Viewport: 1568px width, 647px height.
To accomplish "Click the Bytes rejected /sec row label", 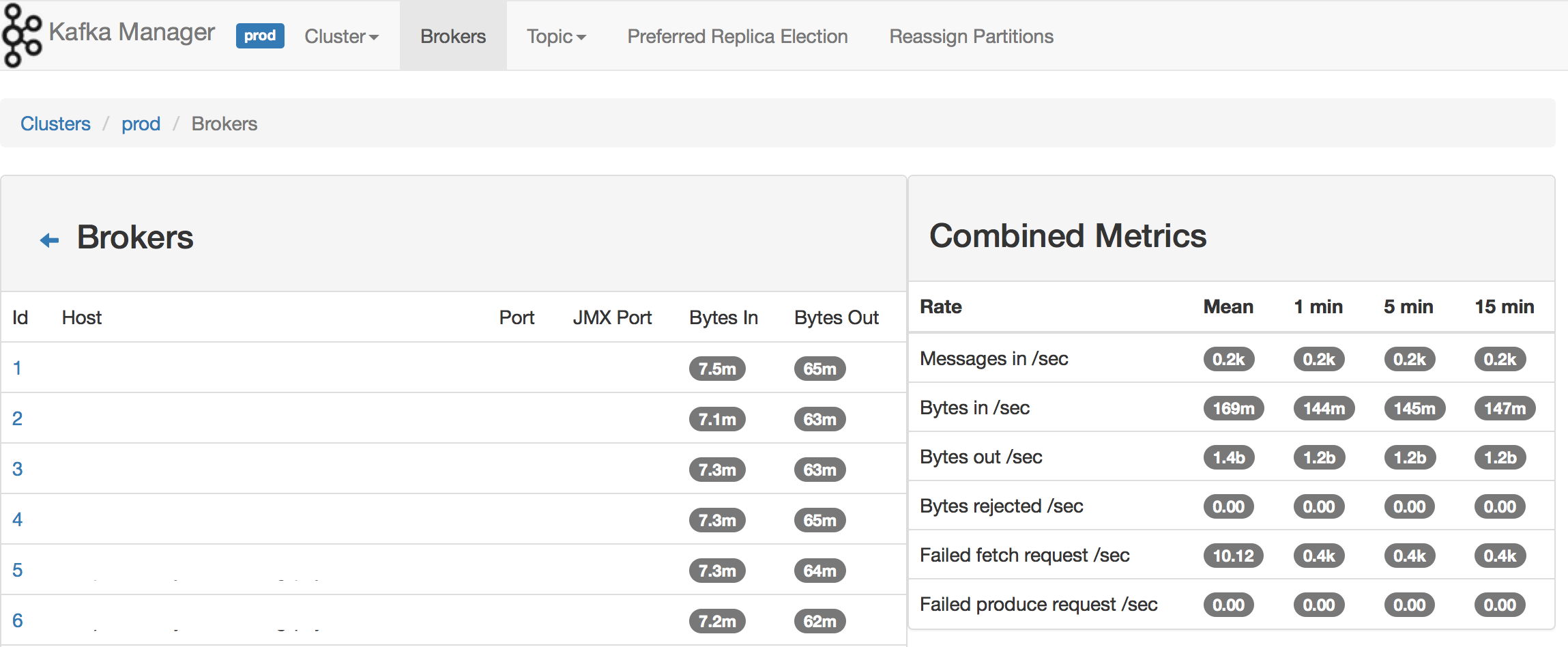I will (1002, 506).
